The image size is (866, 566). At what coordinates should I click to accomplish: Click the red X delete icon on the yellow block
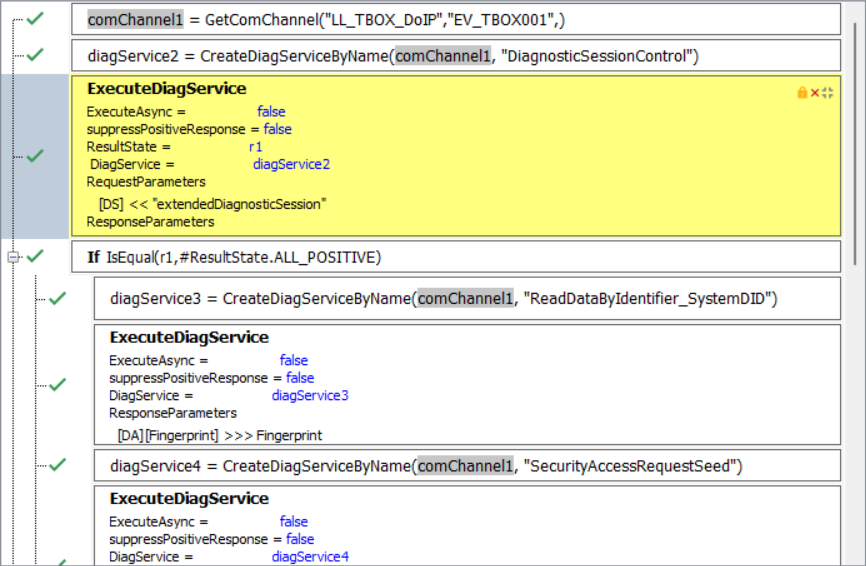point(815,93)
